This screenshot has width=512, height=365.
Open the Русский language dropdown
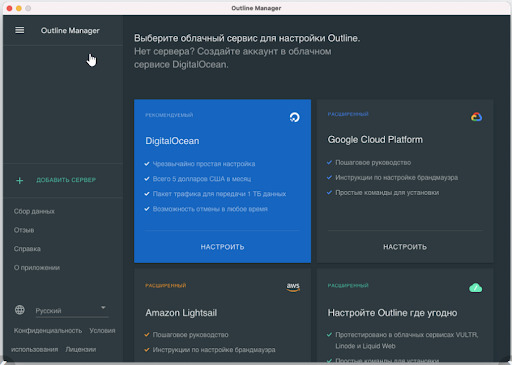click(72, 310)
